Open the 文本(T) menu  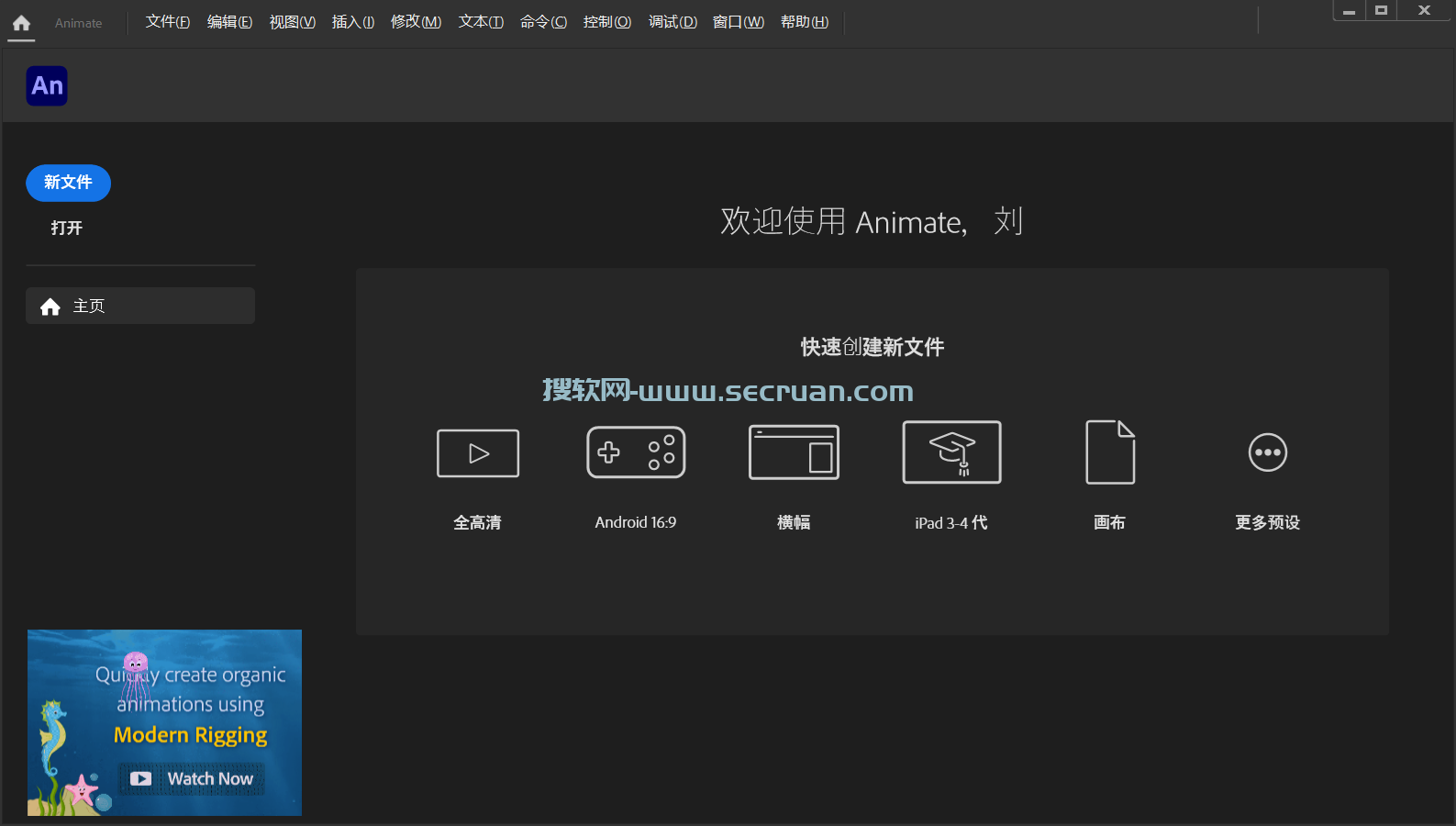[x=481, y=22]
